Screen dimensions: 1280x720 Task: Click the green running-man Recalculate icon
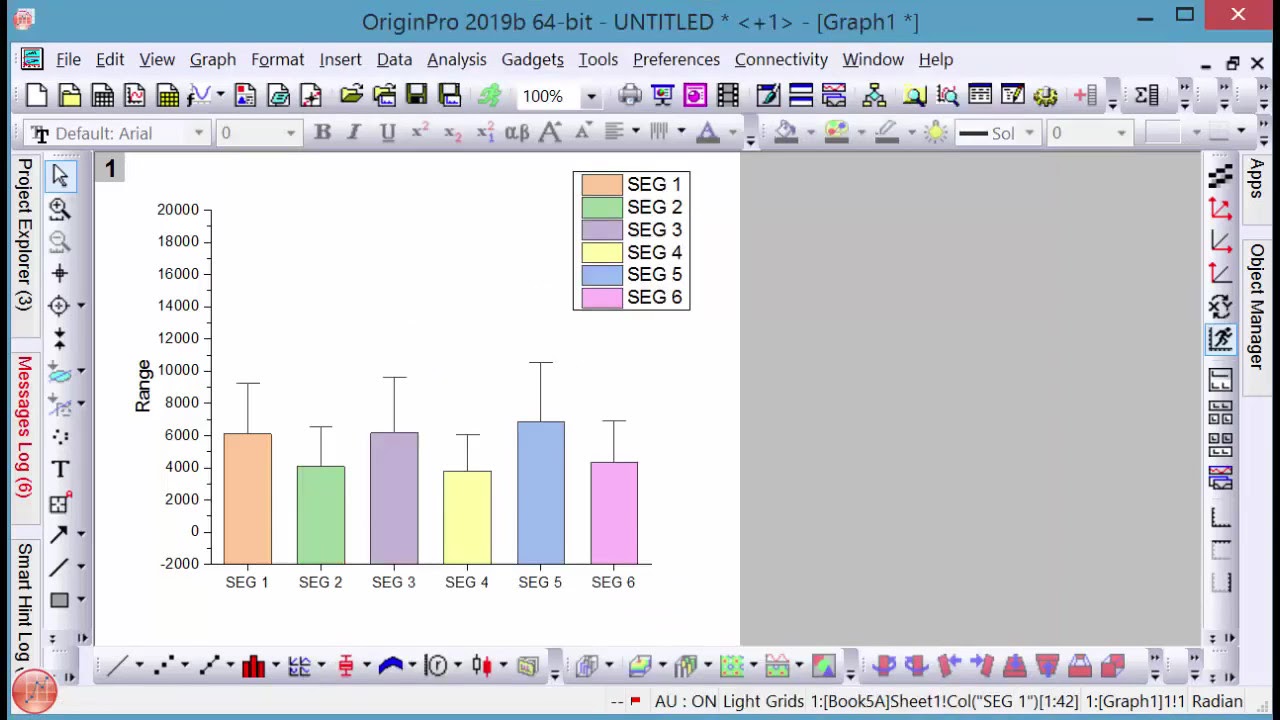[490, 96]
